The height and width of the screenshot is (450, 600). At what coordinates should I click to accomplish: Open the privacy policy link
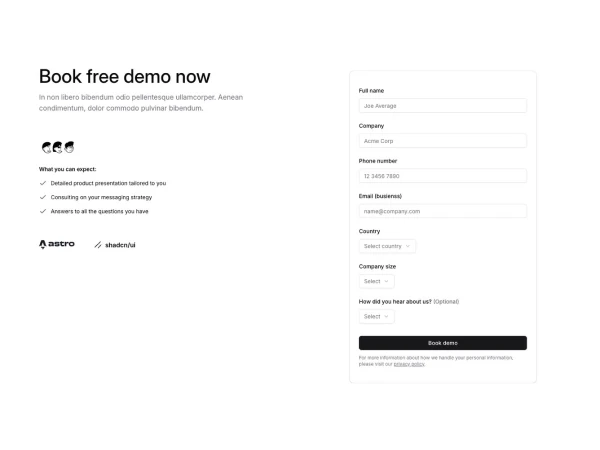pyautogui.click(x=409, y=364)
